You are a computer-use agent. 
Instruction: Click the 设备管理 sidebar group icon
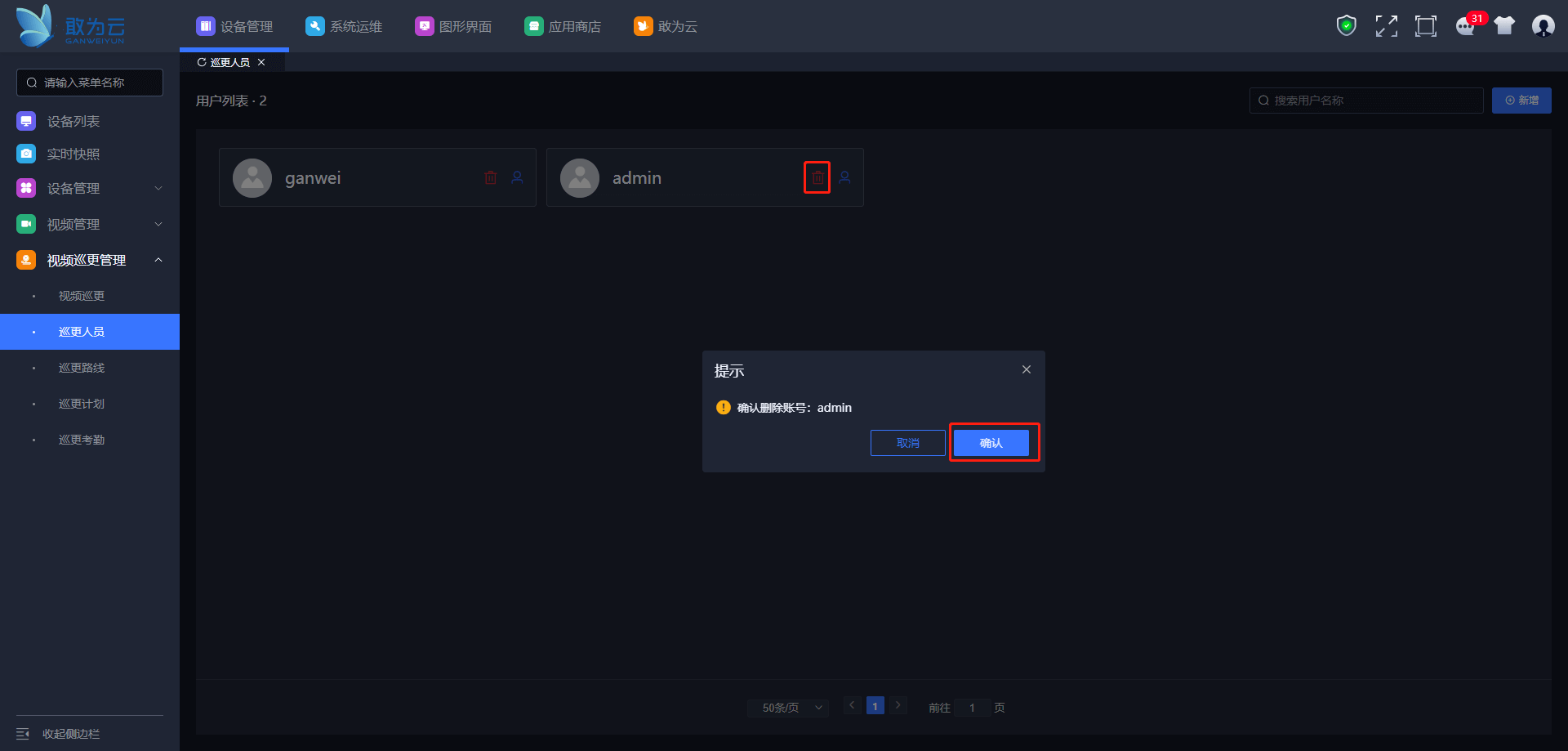click(x=26, y=188)
